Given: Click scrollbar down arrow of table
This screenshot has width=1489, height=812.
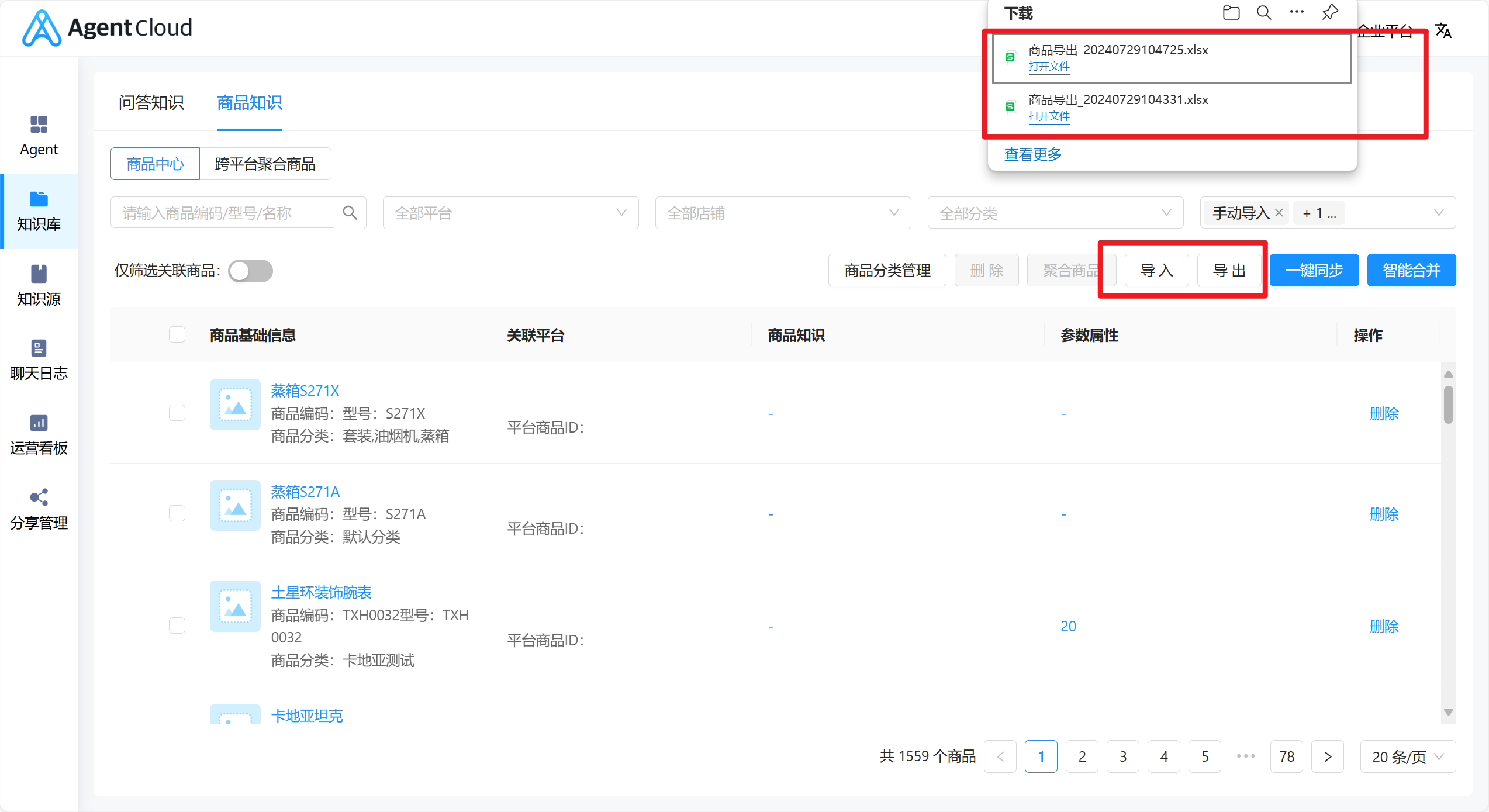Looking at the screenshot, I should coord(1448,712).
